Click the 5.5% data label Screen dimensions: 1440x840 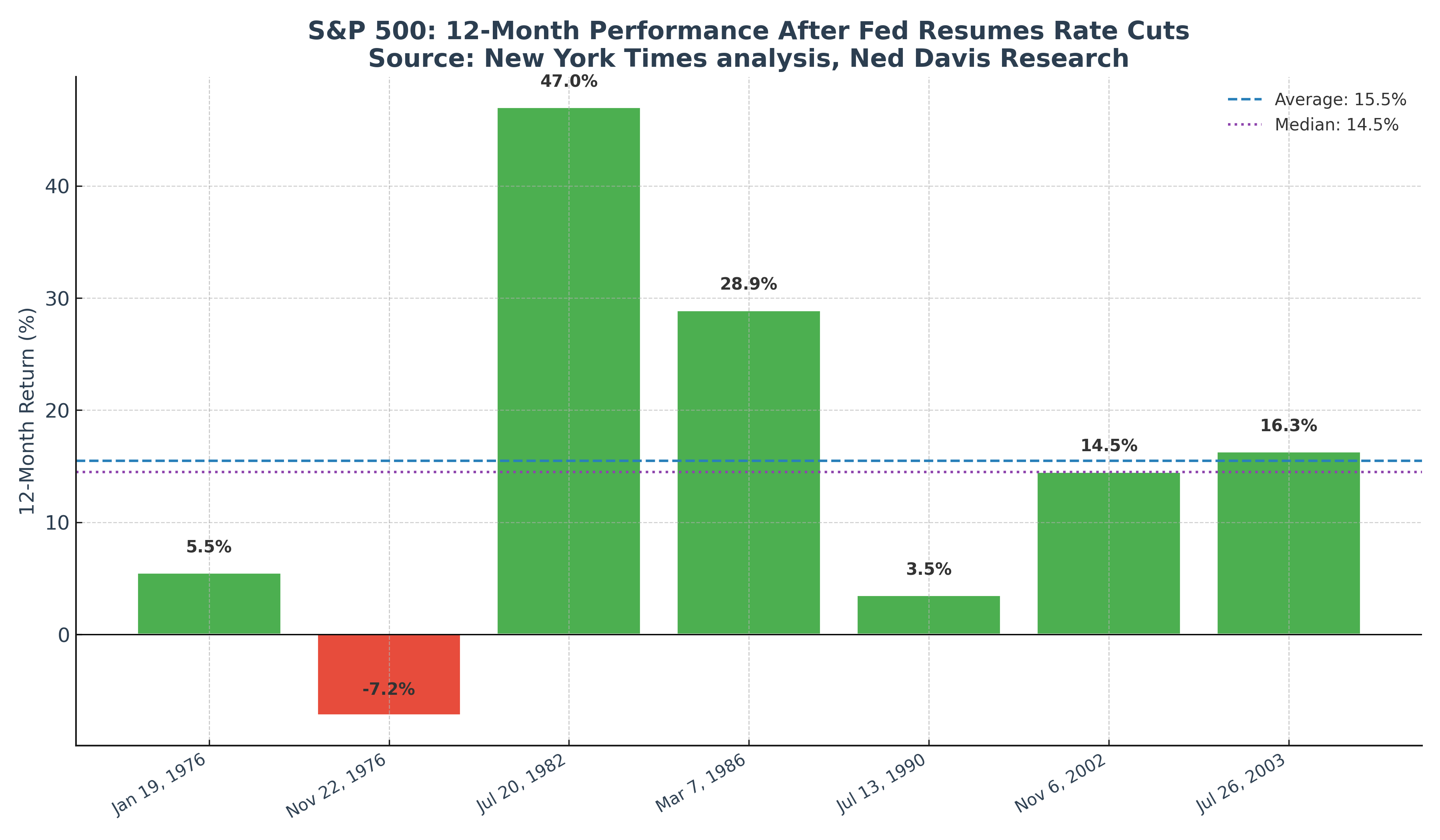(209, 548)
